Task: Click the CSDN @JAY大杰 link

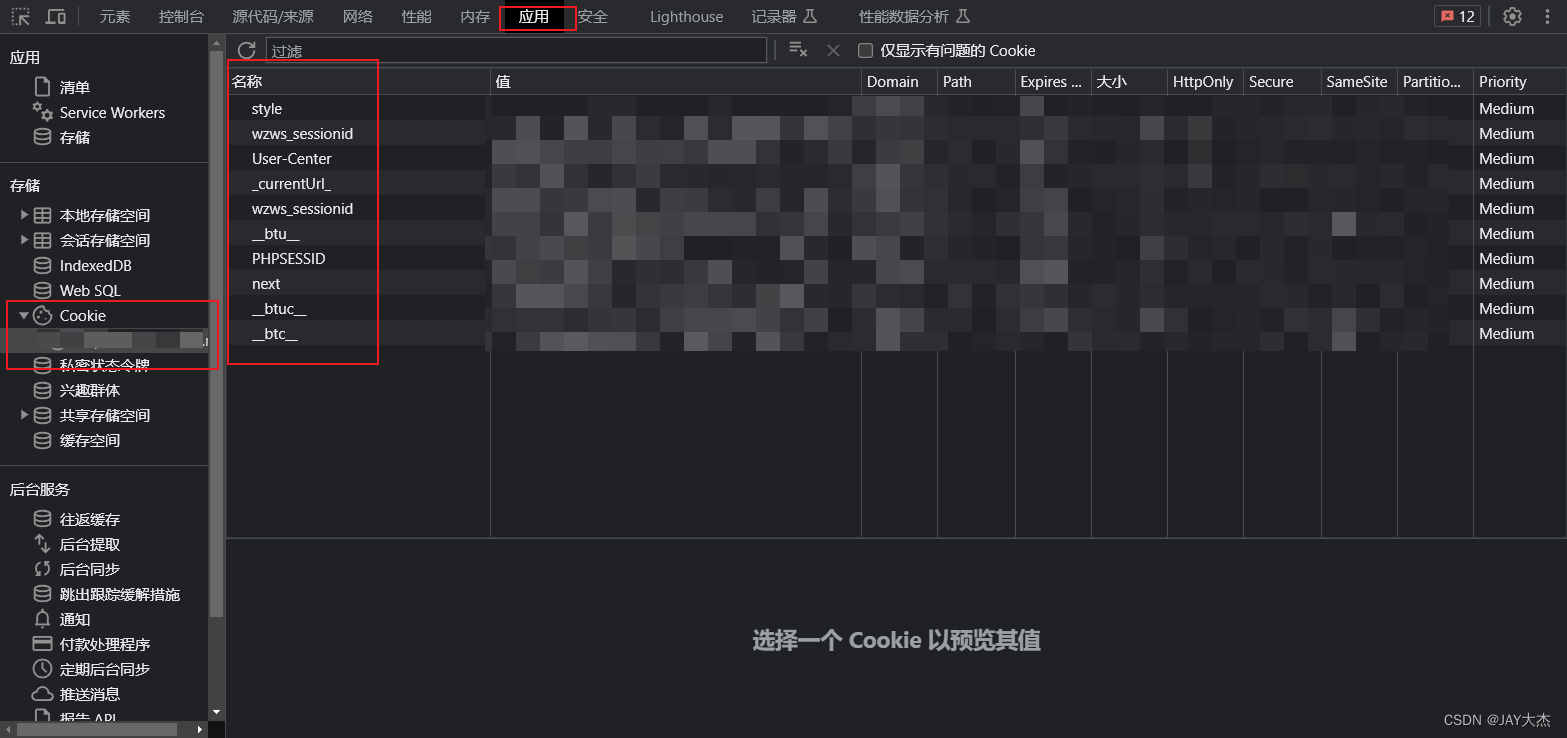Action: [x=1497, y=719]
